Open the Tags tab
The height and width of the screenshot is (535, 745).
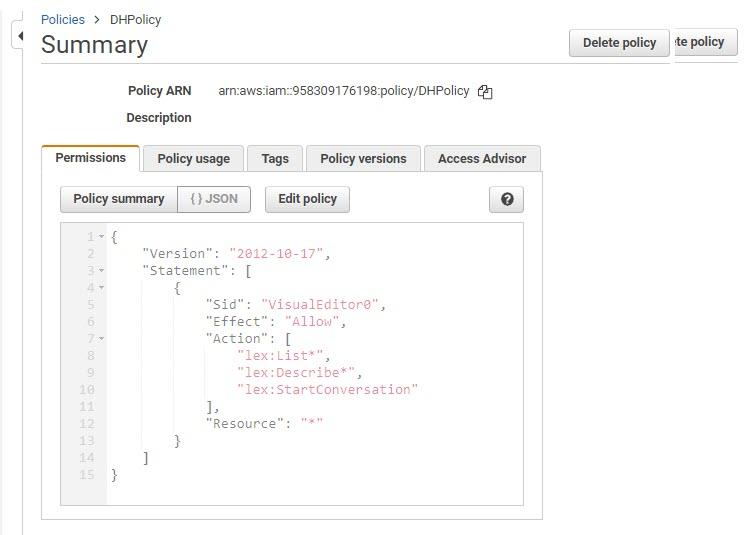[275, 158]
